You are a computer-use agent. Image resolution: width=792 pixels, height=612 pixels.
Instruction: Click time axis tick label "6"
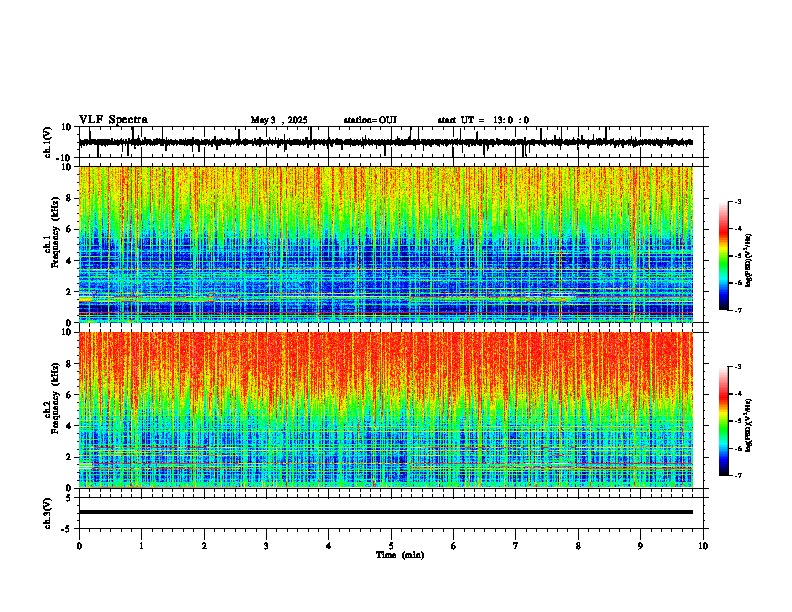tap(454, 546)
